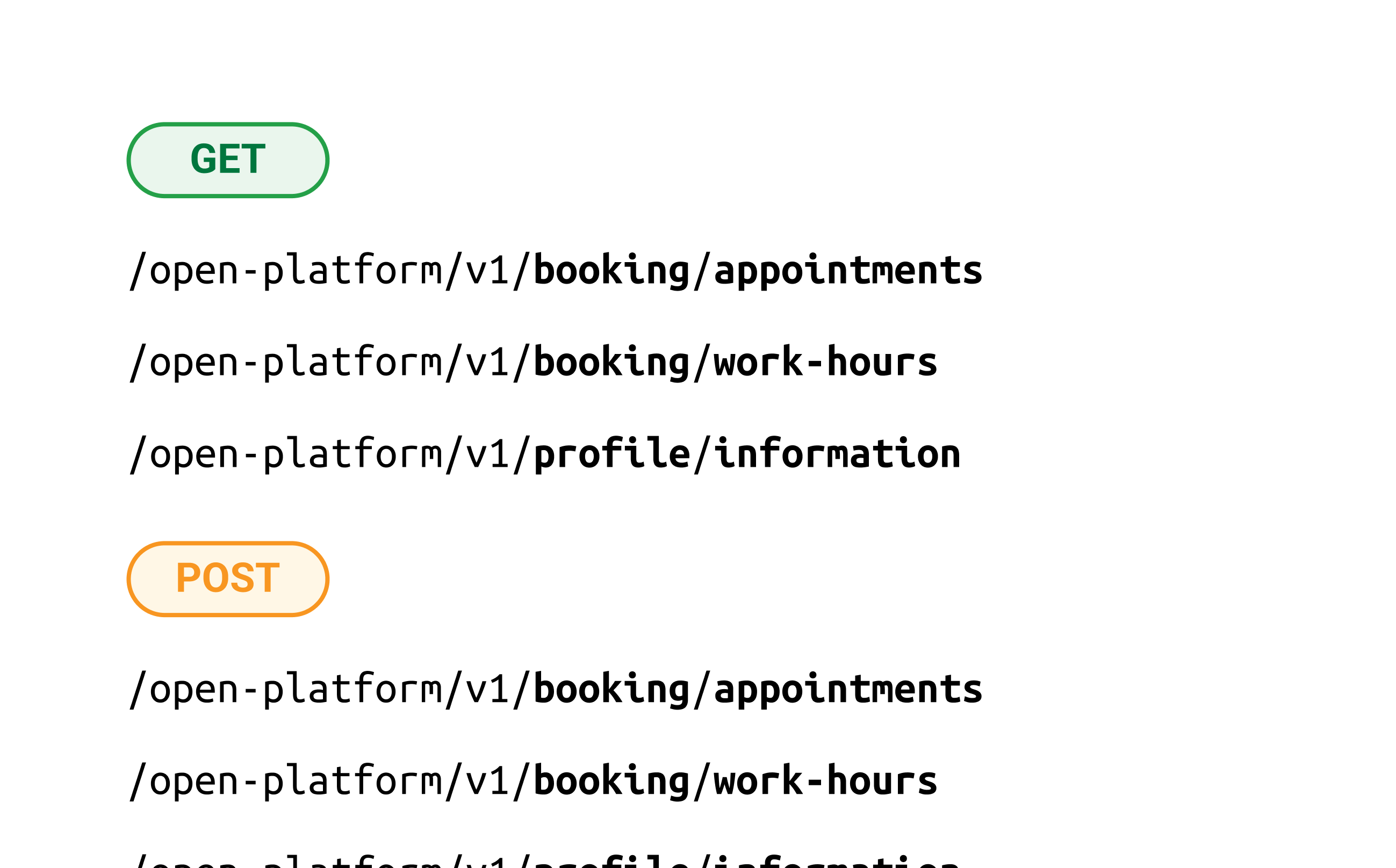Screen dimensions: 1396x868
Task: Click 'v1' segment in POST work-hours path
Action: 486,782
